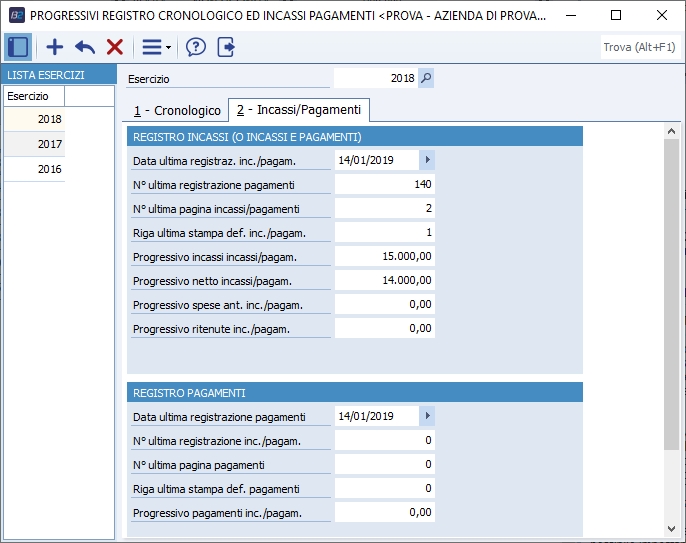This screenshot has height=543, width=686.
Task: Open date picker arrow for Data ultima registraz. inc./pagam.
Action: click(427, 160)
